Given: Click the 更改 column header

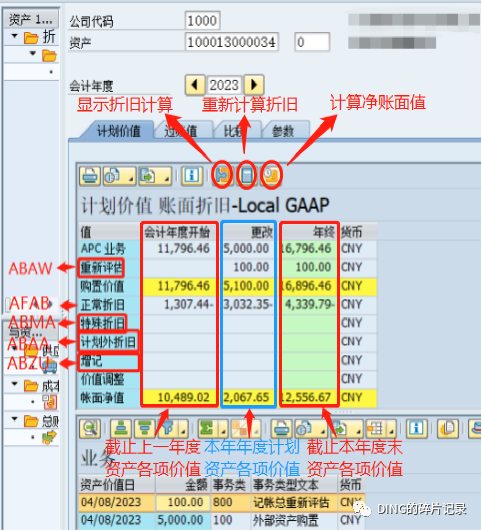Looking at the screenshot, I should click(x=248, y=232).
